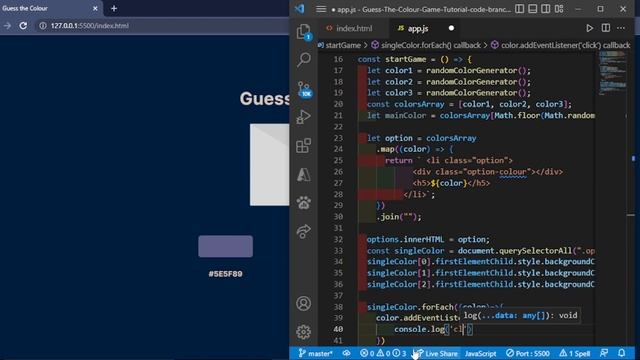Screen dimensions: 640x360
Task: Open a new browser tab
Action: 114,8
